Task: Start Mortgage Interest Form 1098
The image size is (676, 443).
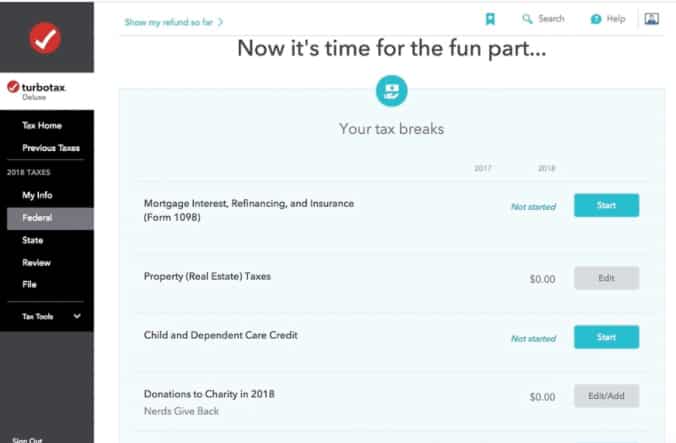Action: 607,205
